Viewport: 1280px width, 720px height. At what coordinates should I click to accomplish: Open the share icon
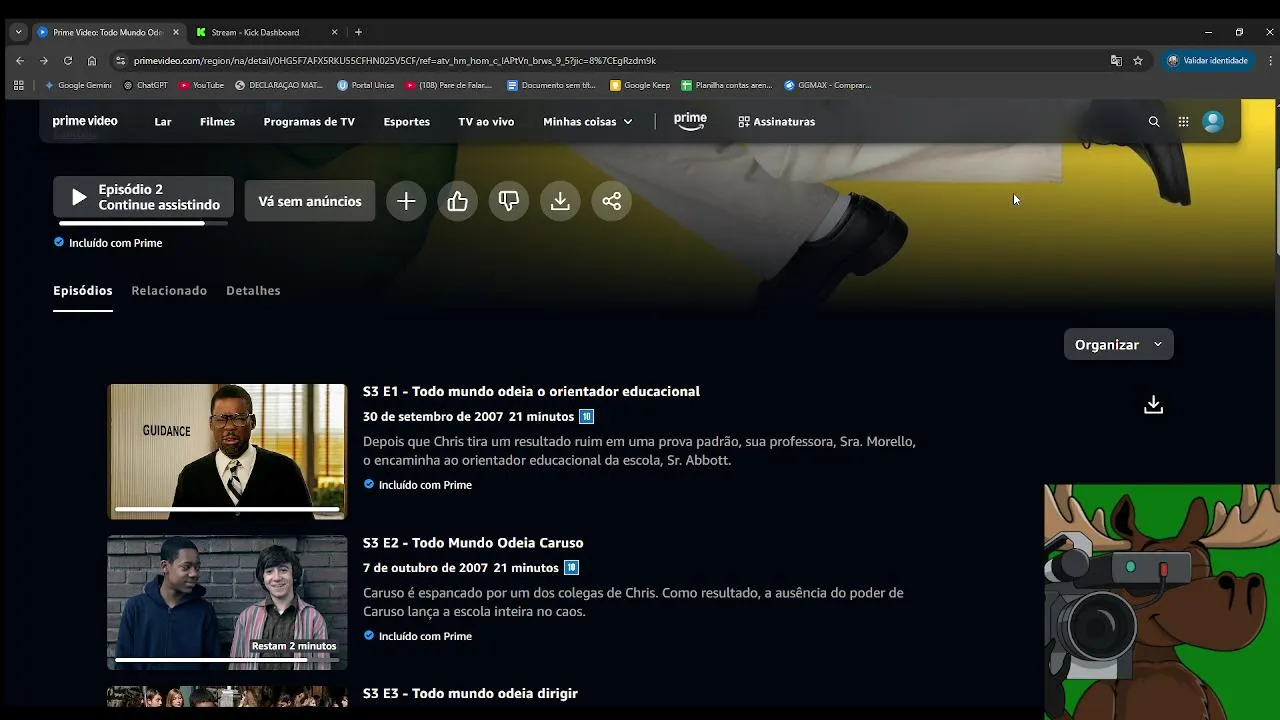click(612, 201)
